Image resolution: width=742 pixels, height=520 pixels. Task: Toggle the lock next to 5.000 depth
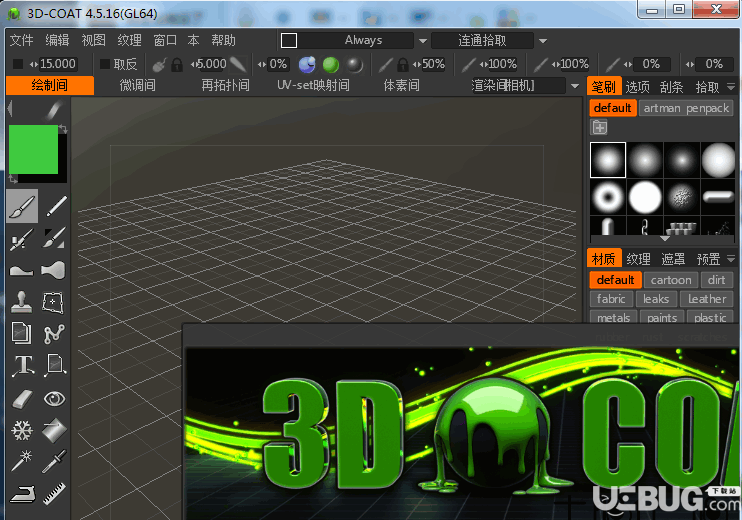[177, 64]
